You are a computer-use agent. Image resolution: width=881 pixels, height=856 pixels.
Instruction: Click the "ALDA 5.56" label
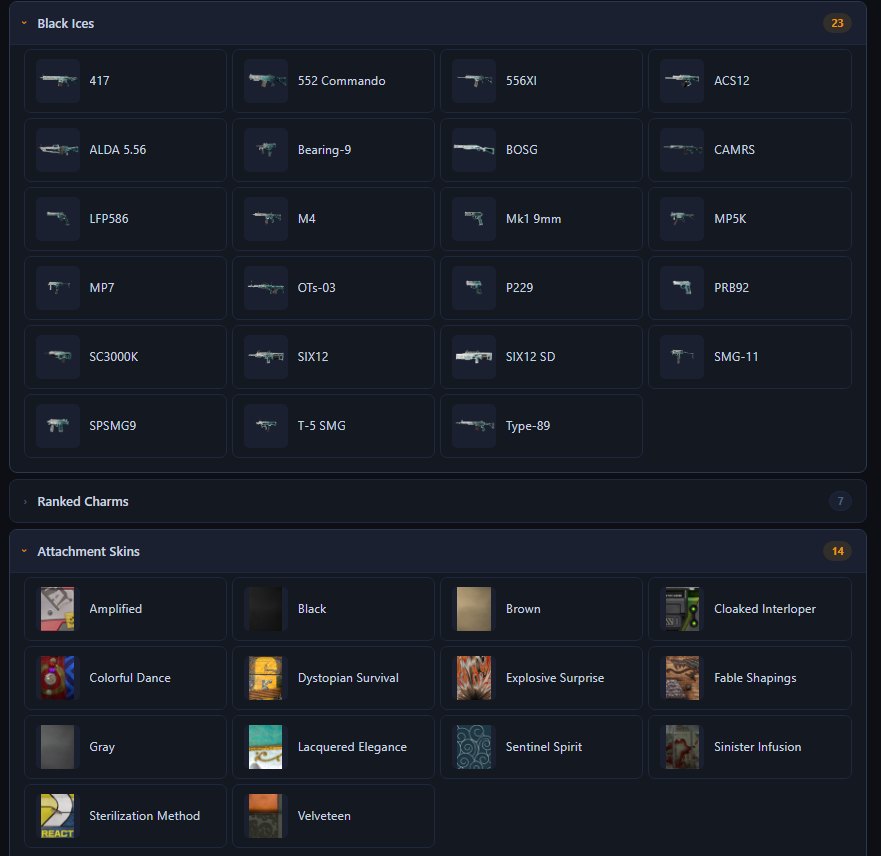[x=117, y=150]
